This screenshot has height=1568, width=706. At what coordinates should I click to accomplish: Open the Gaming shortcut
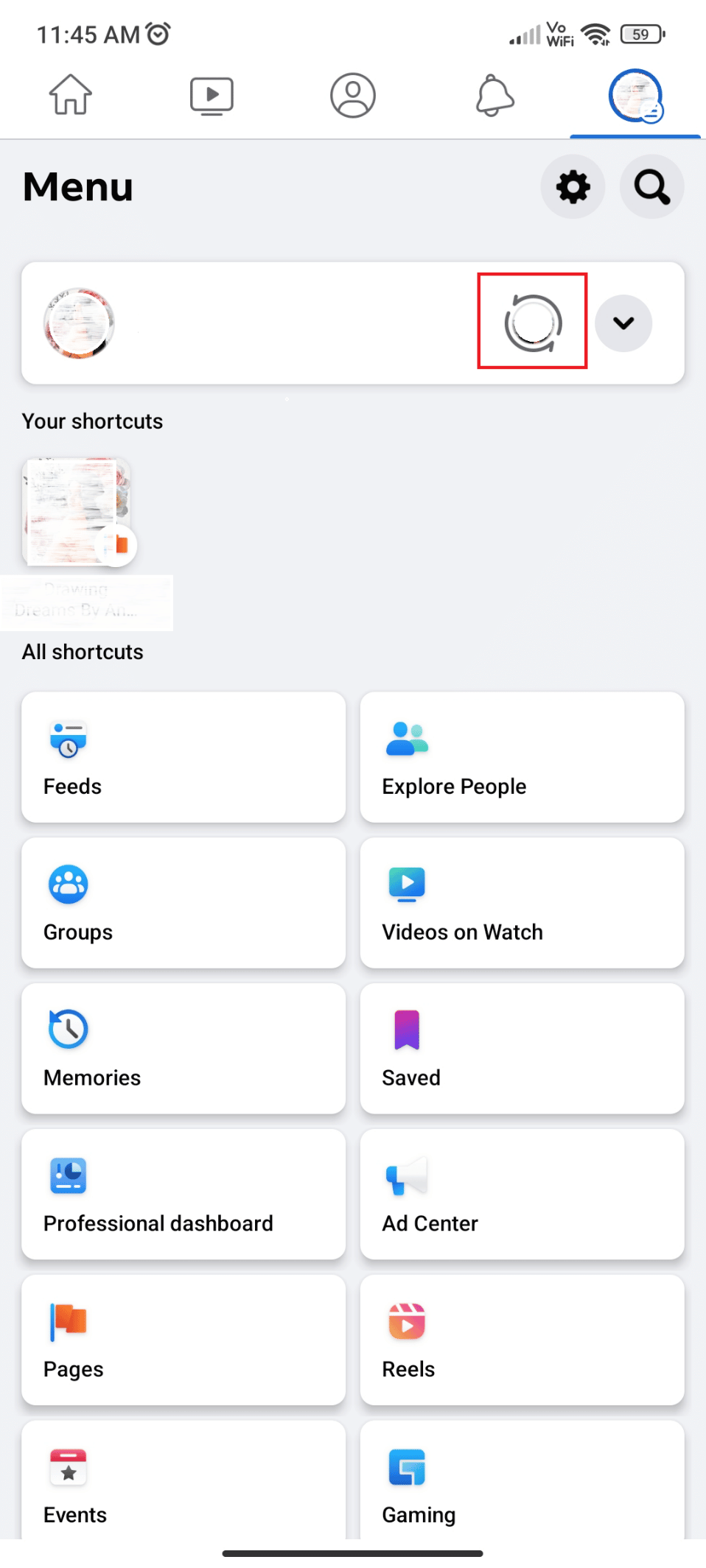pos(522,1483)
